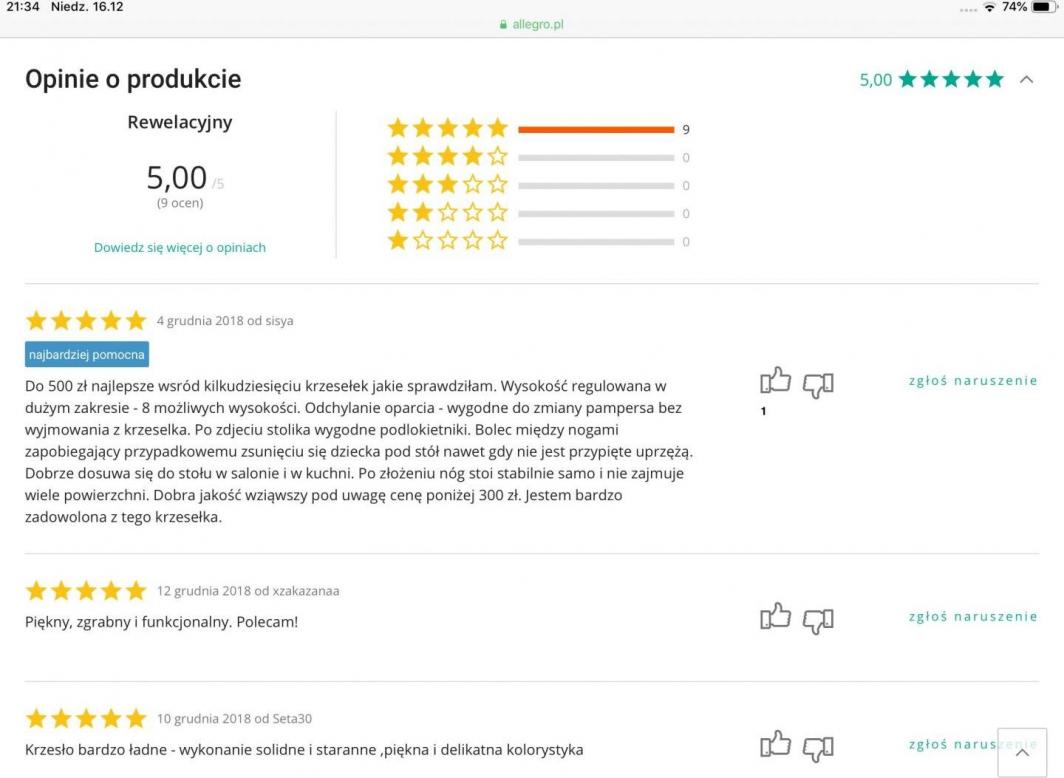Screen dimensions: 1064x778
Task: Click the 'najbardziej pomocna' badge
Action: pyautogui.click(x=87, y=354)
